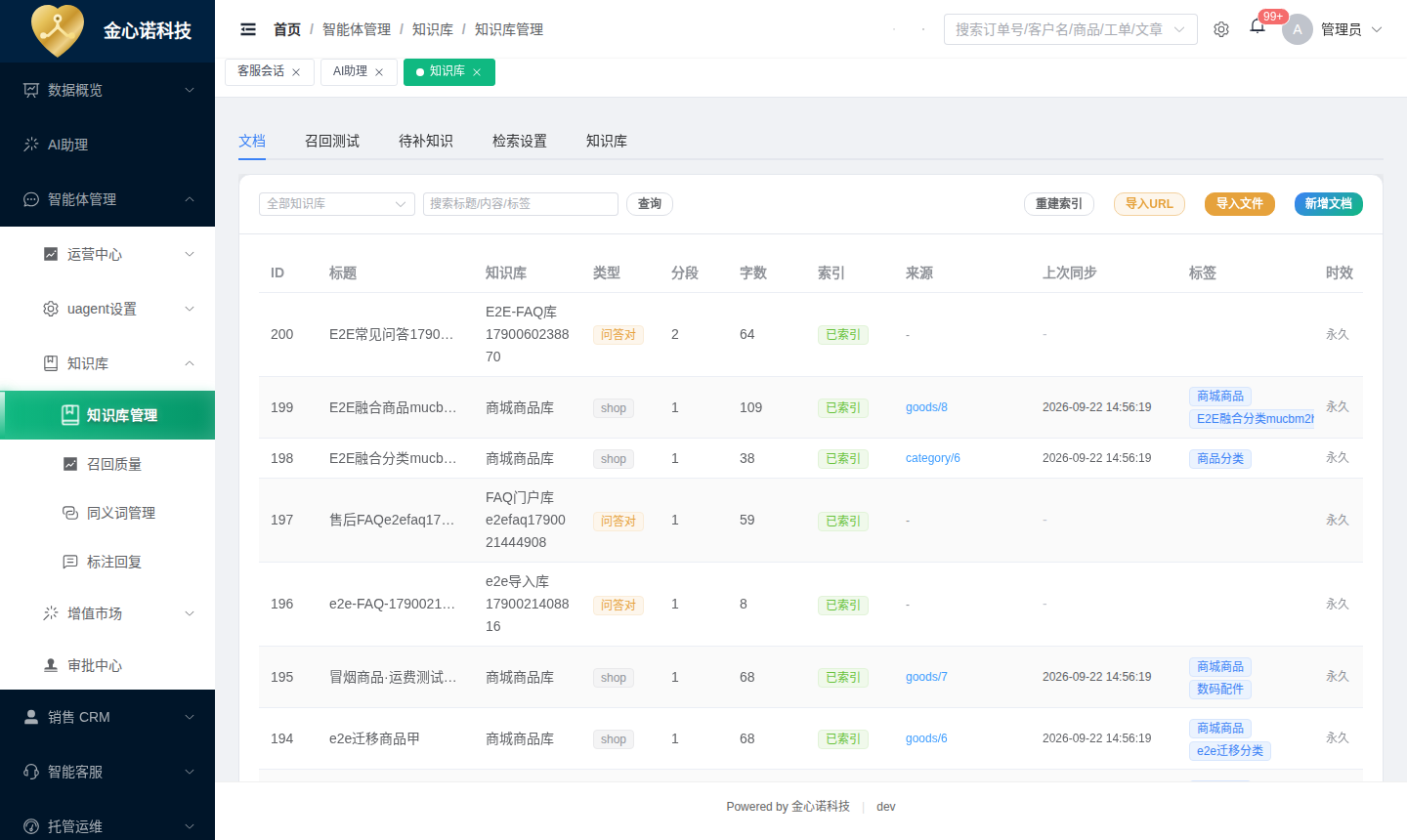Expand the 托管运维 menu
Screen dimensions: 1407x840
[107, 826]
